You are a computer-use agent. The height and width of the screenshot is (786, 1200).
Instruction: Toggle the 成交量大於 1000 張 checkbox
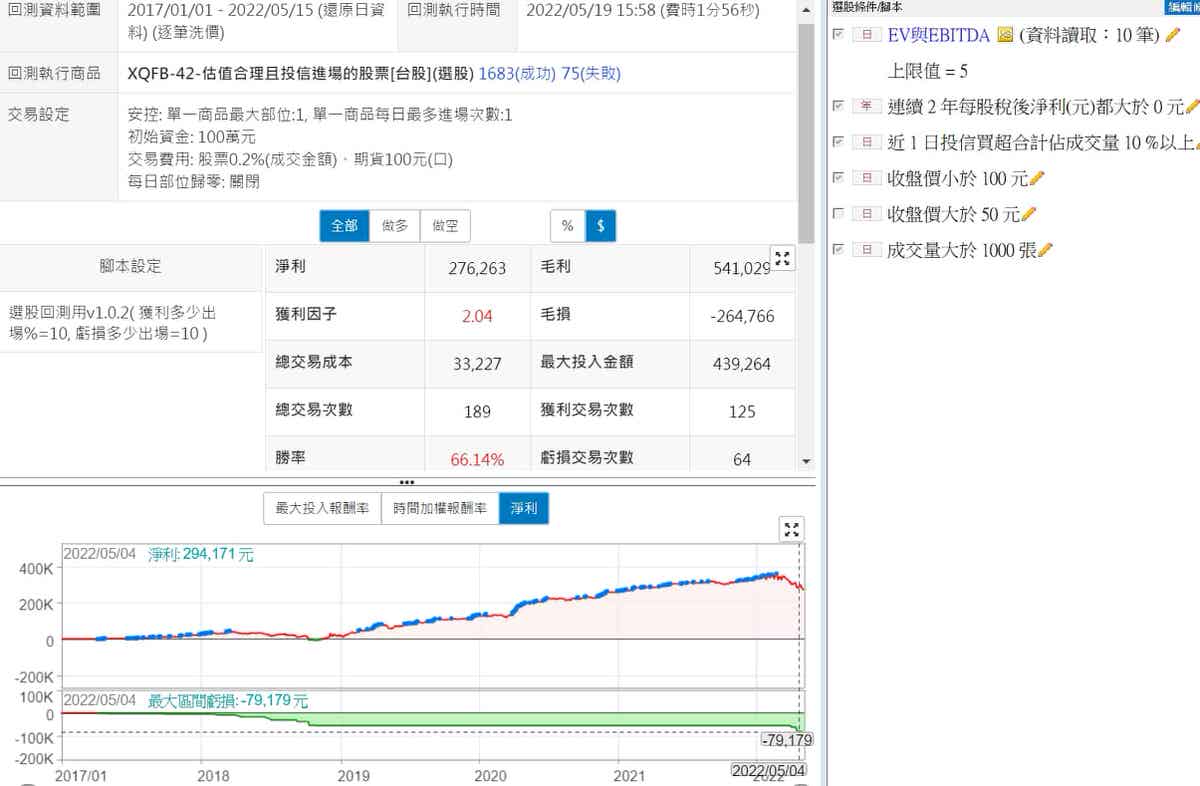[838, 250]
